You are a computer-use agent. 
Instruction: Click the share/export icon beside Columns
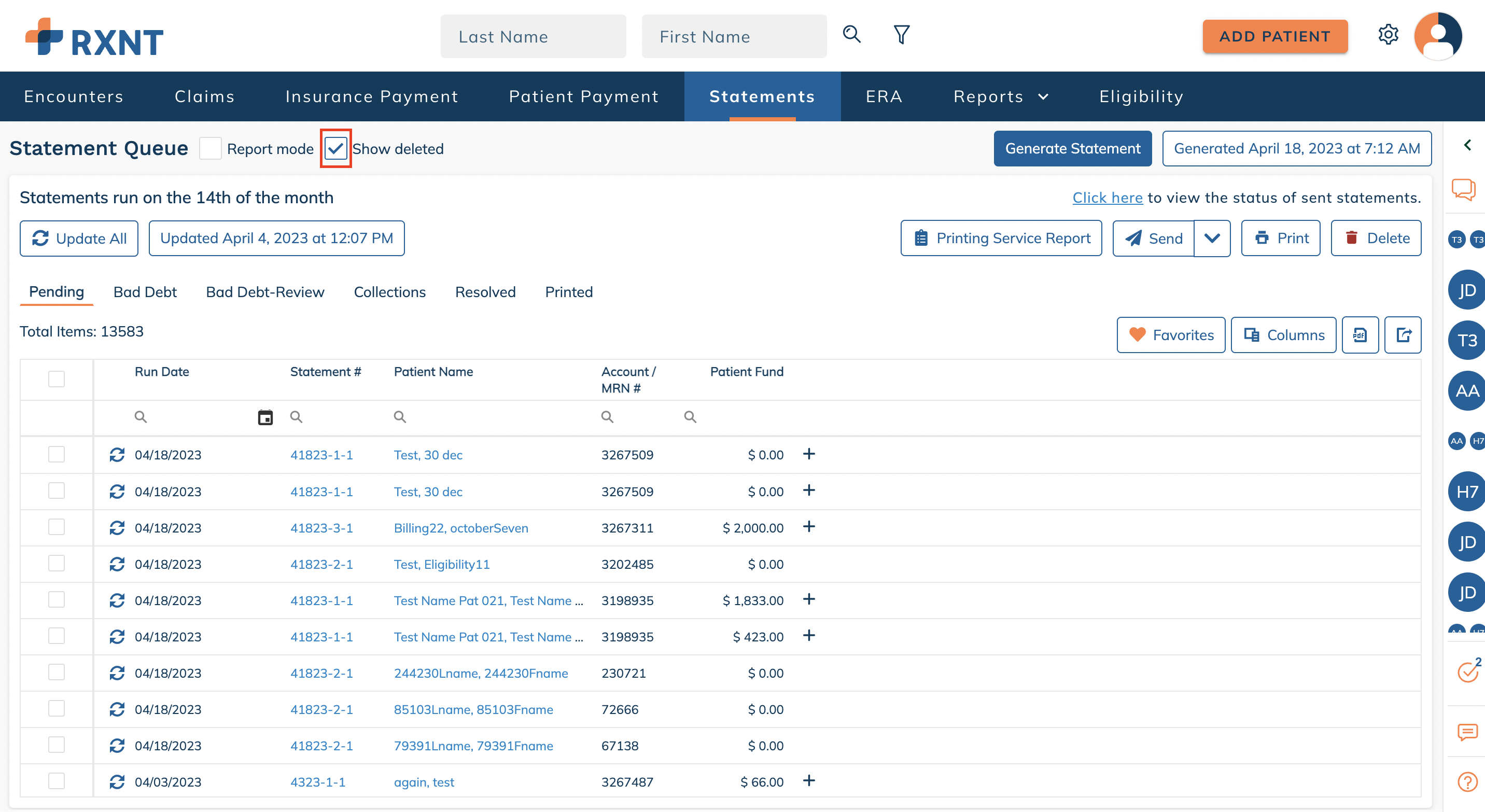coord(1403,335)
